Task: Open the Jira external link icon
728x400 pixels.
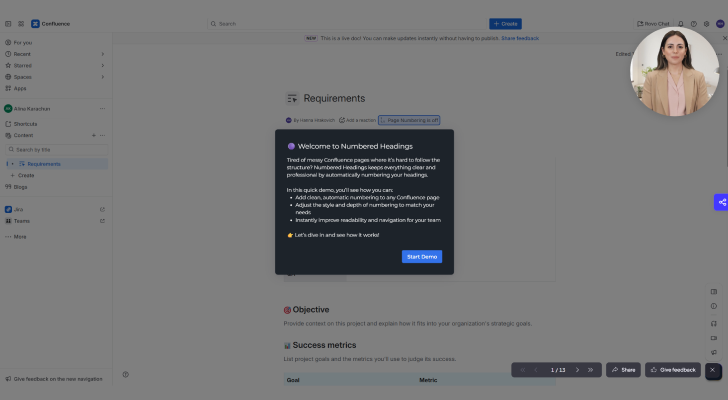Action: [102, 209]
